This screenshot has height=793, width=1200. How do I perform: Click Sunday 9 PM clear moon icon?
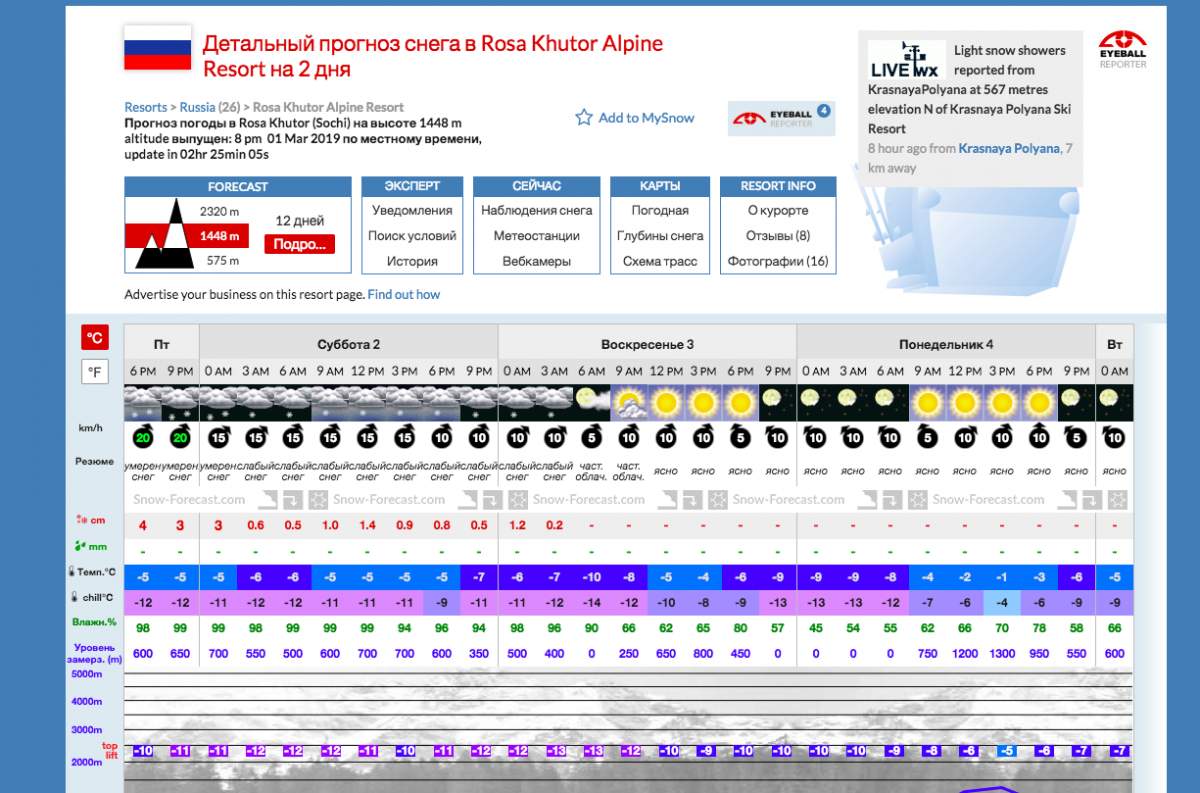[x=777, y=403]
